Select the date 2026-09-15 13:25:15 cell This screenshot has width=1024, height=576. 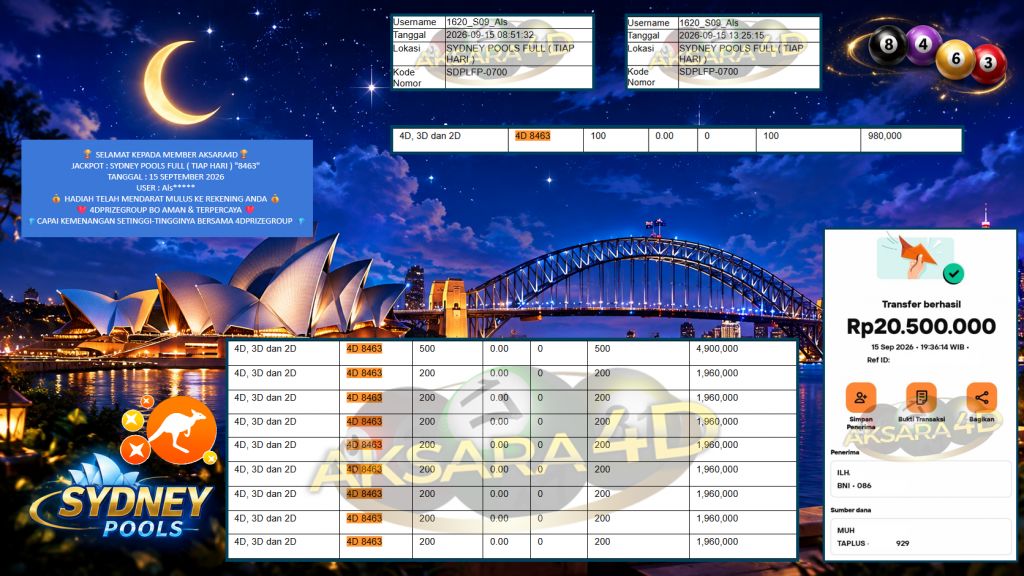(x=748, y=35)
